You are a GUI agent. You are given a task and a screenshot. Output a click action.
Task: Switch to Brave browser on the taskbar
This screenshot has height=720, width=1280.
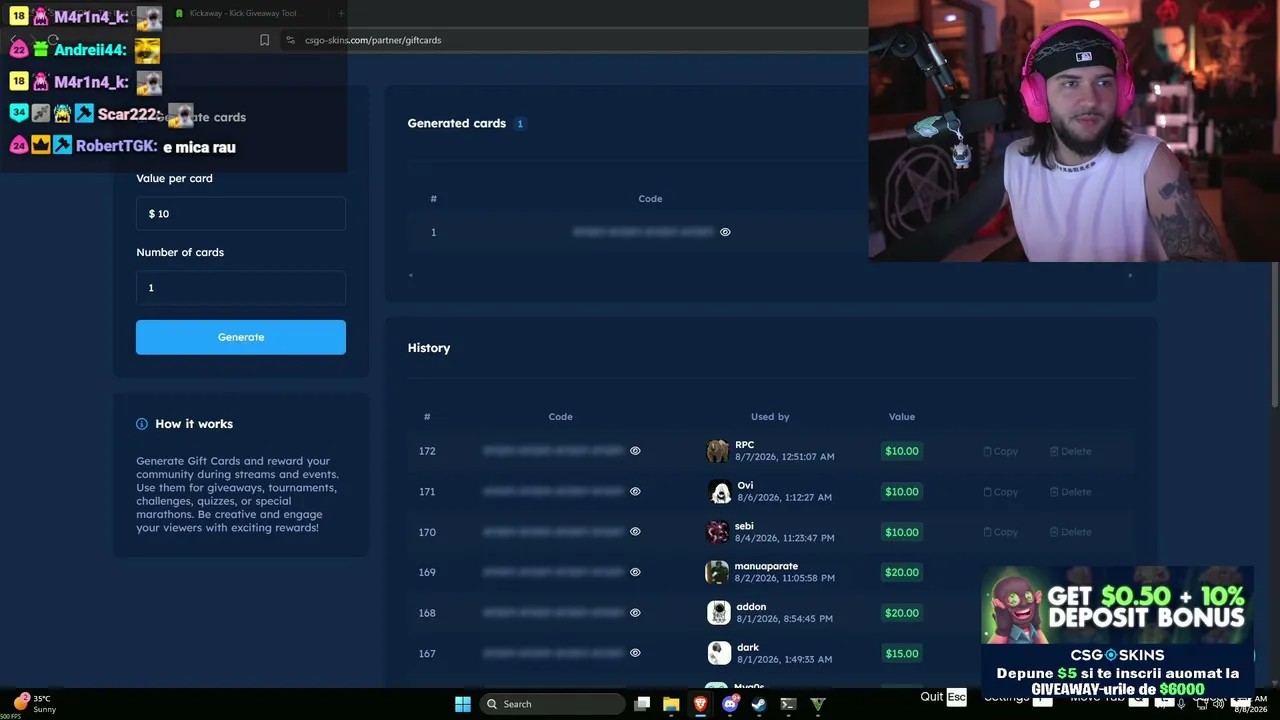pyautogui.click(x=700, y=704)
